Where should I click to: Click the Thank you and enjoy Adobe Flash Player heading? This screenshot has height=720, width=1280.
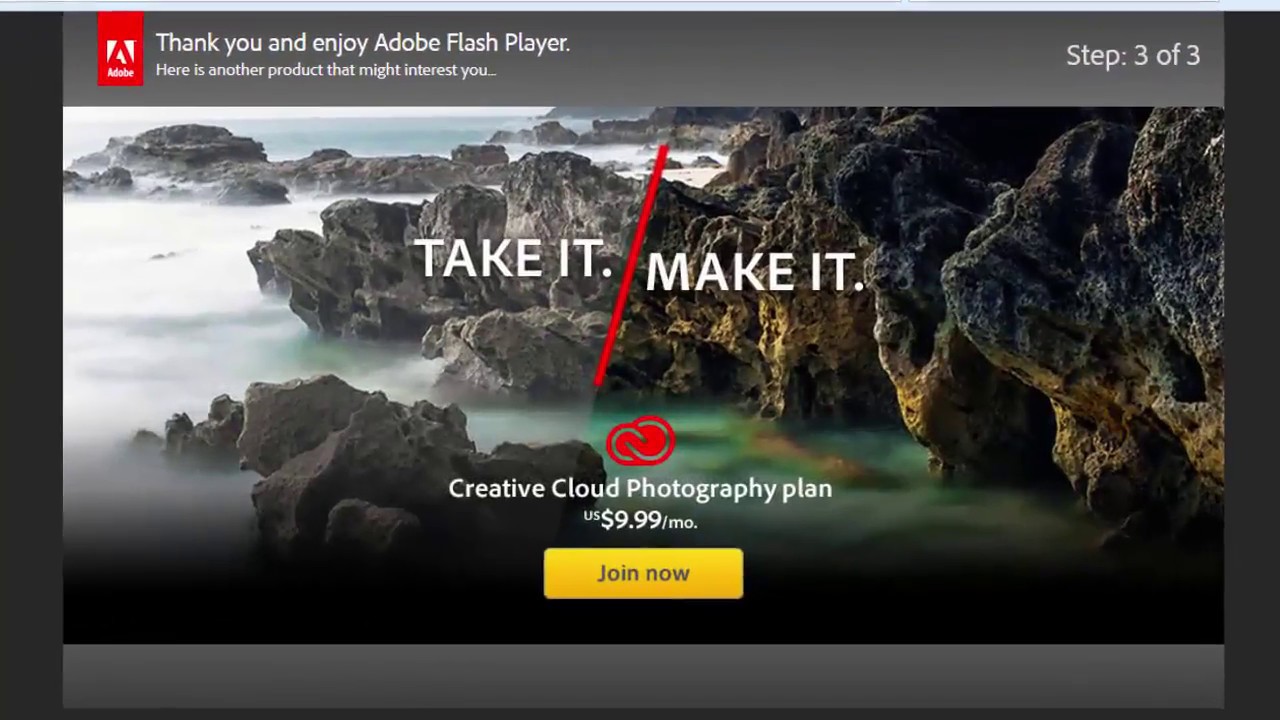362,43
